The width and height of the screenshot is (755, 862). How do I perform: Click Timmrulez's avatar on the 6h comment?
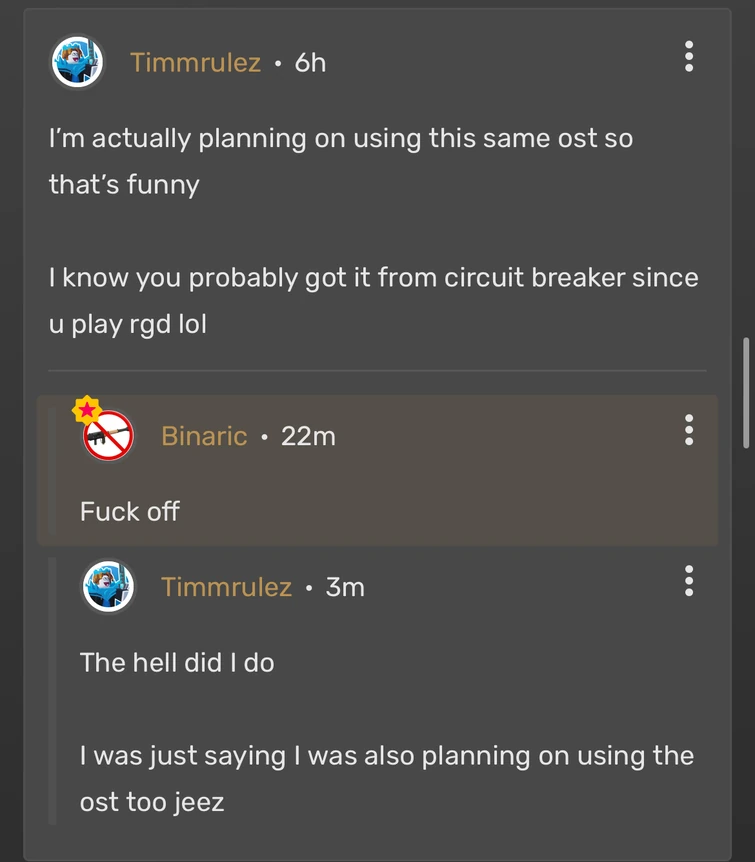point(77,62)
